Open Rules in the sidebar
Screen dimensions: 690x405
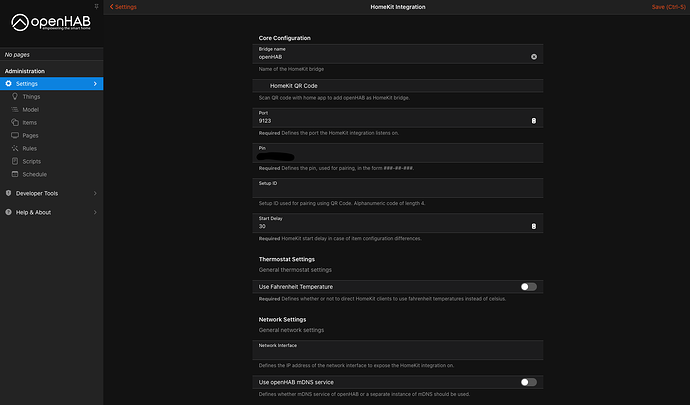pyautogui.click(x=51, y=148)
